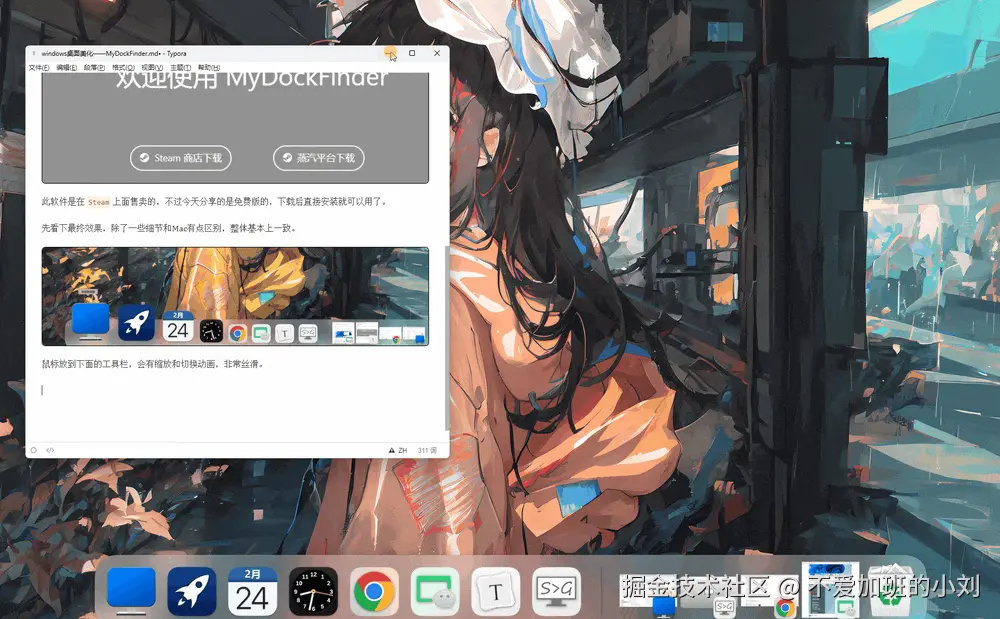
Task: Toggle source code mode icon in status bar
Action: [x=50, y=450]
